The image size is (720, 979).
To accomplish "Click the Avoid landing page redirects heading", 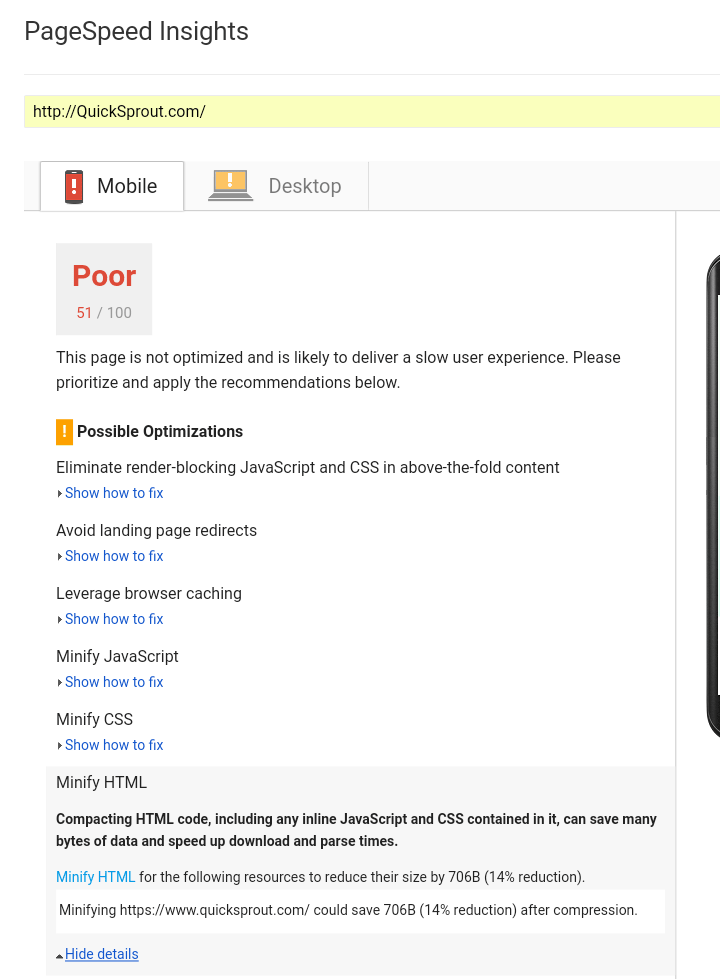I will click(156, 530).
